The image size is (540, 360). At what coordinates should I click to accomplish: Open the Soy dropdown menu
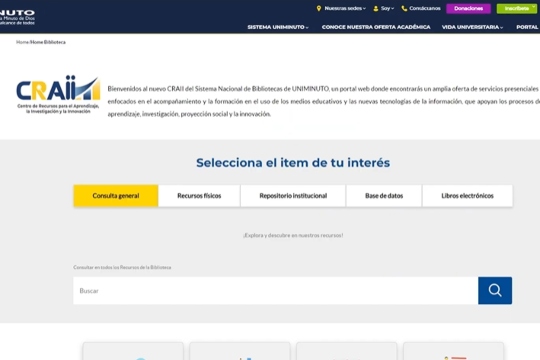[387, 8]
